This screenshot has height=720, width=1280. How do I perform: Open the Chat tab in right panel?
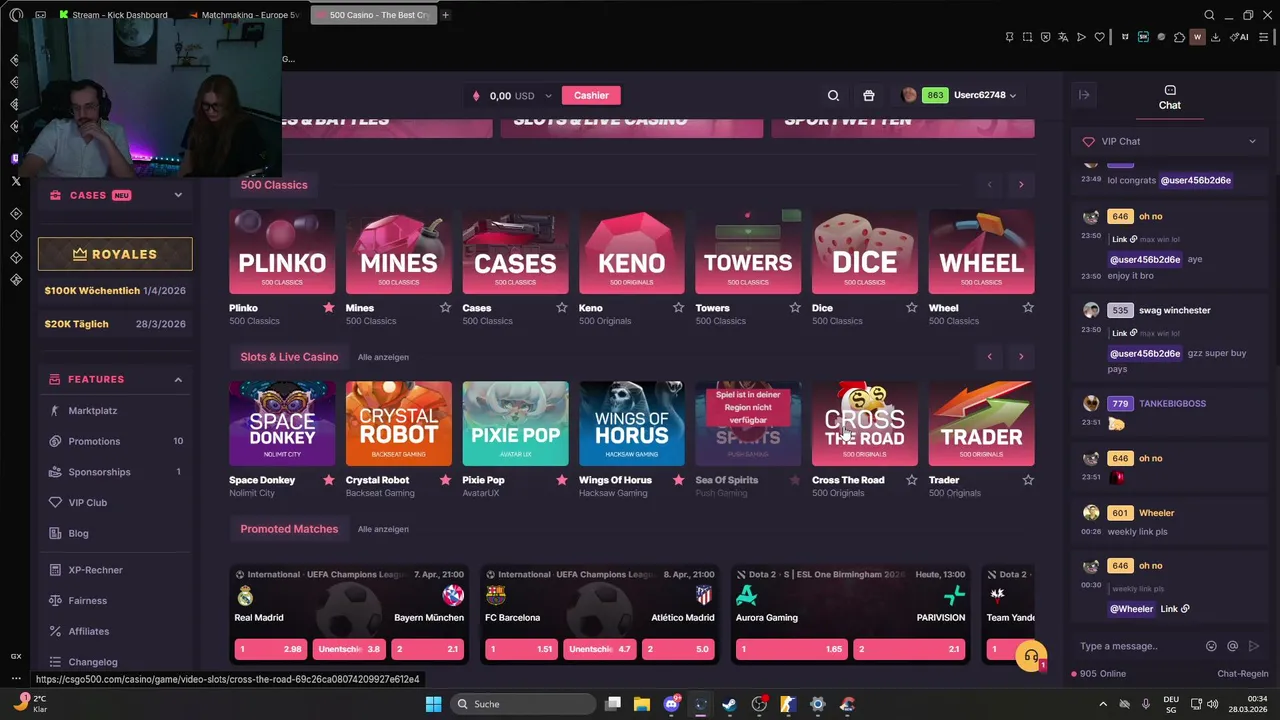pyautogui.click(x=1169, y=97)
